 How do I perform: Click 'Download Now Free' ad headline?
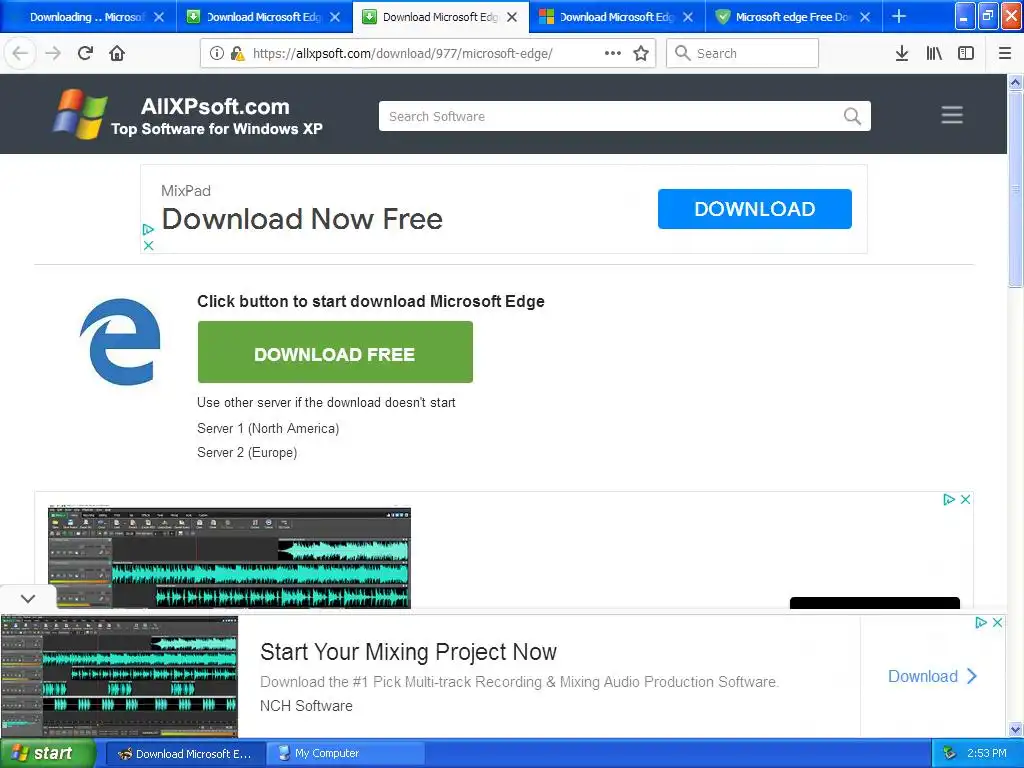(302, 219)
